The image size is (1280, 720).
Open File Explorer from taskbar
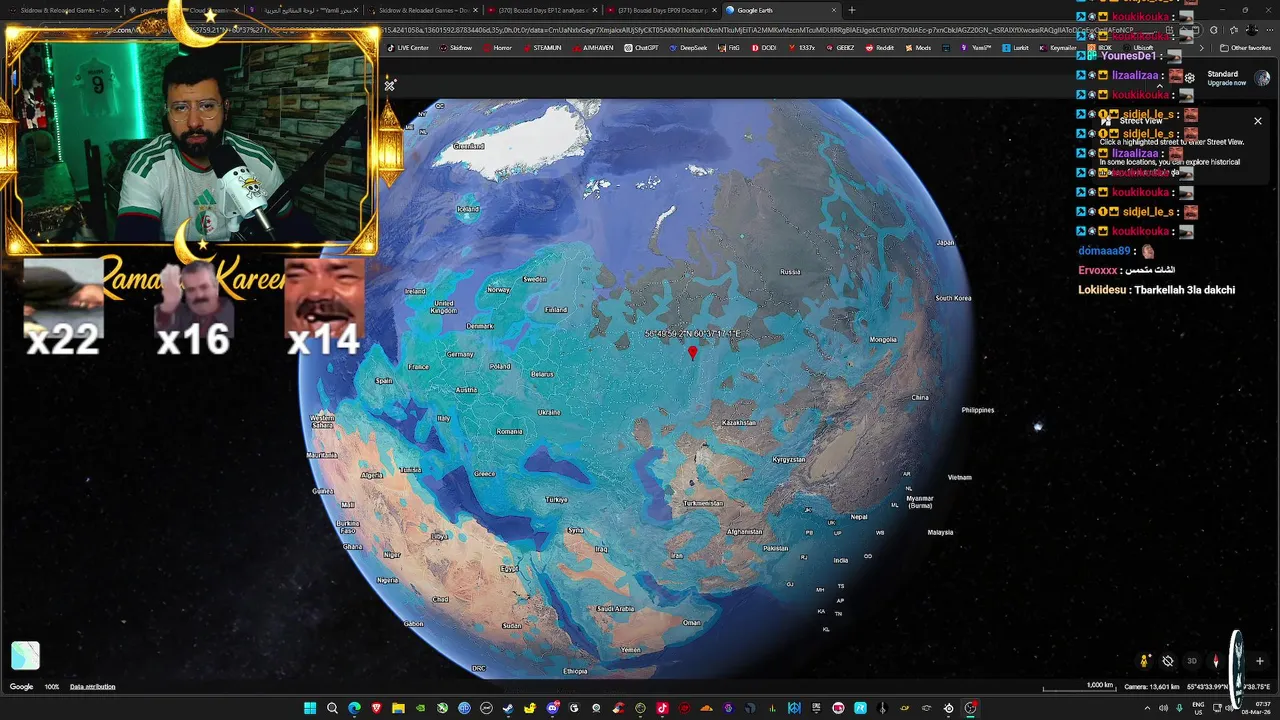point(398,708)
